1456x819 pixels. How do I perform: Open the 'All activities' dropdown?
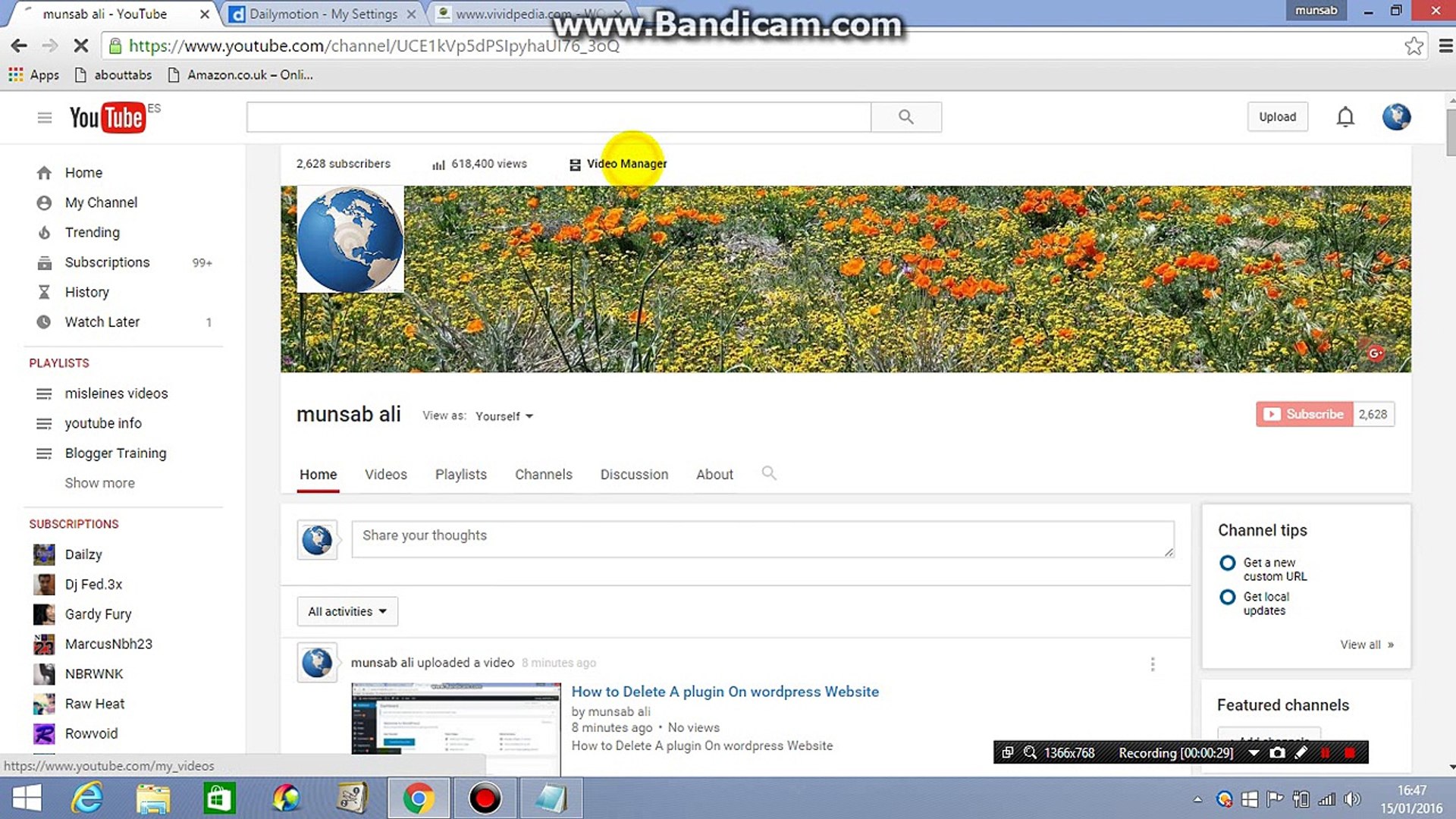click(347, 611)
